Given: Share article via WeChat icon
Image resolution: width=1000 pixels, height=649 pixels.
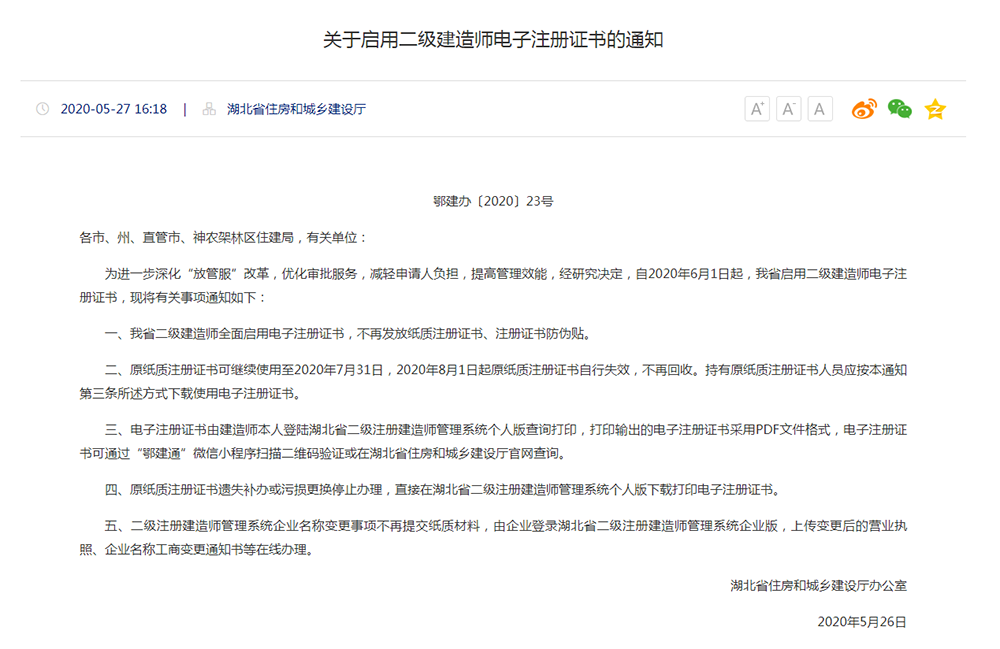Looking at the screenshot, I should 900,109.
